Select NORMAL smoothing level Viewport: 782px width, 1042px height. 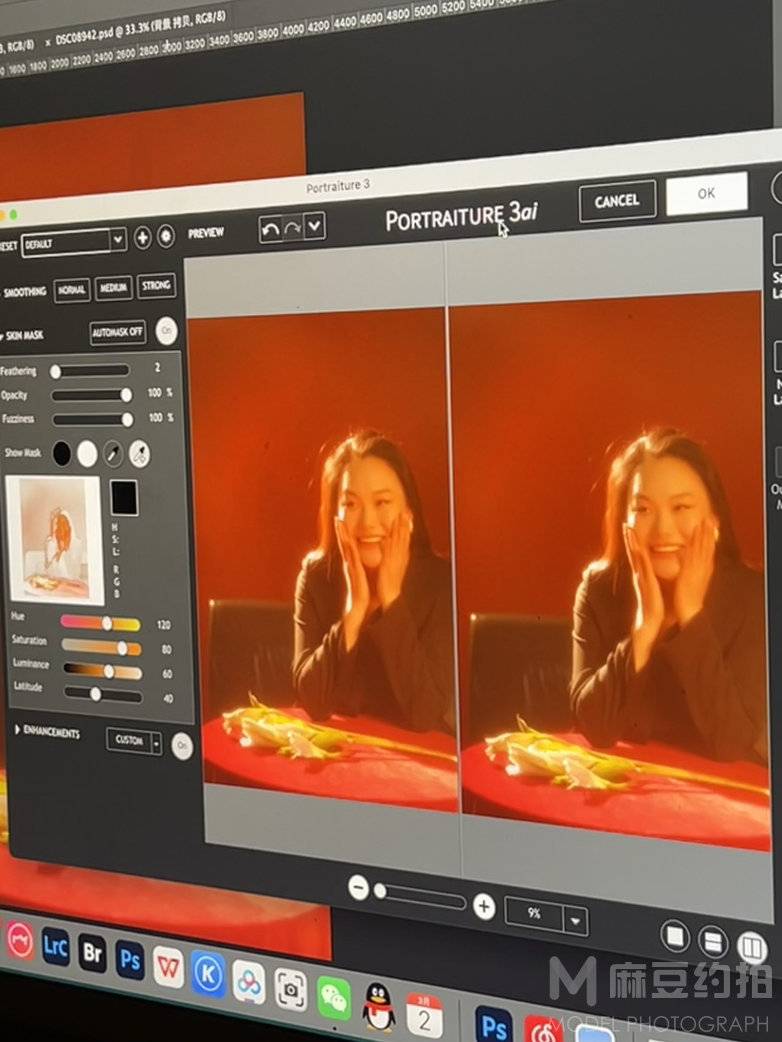(x=72, y=290)
